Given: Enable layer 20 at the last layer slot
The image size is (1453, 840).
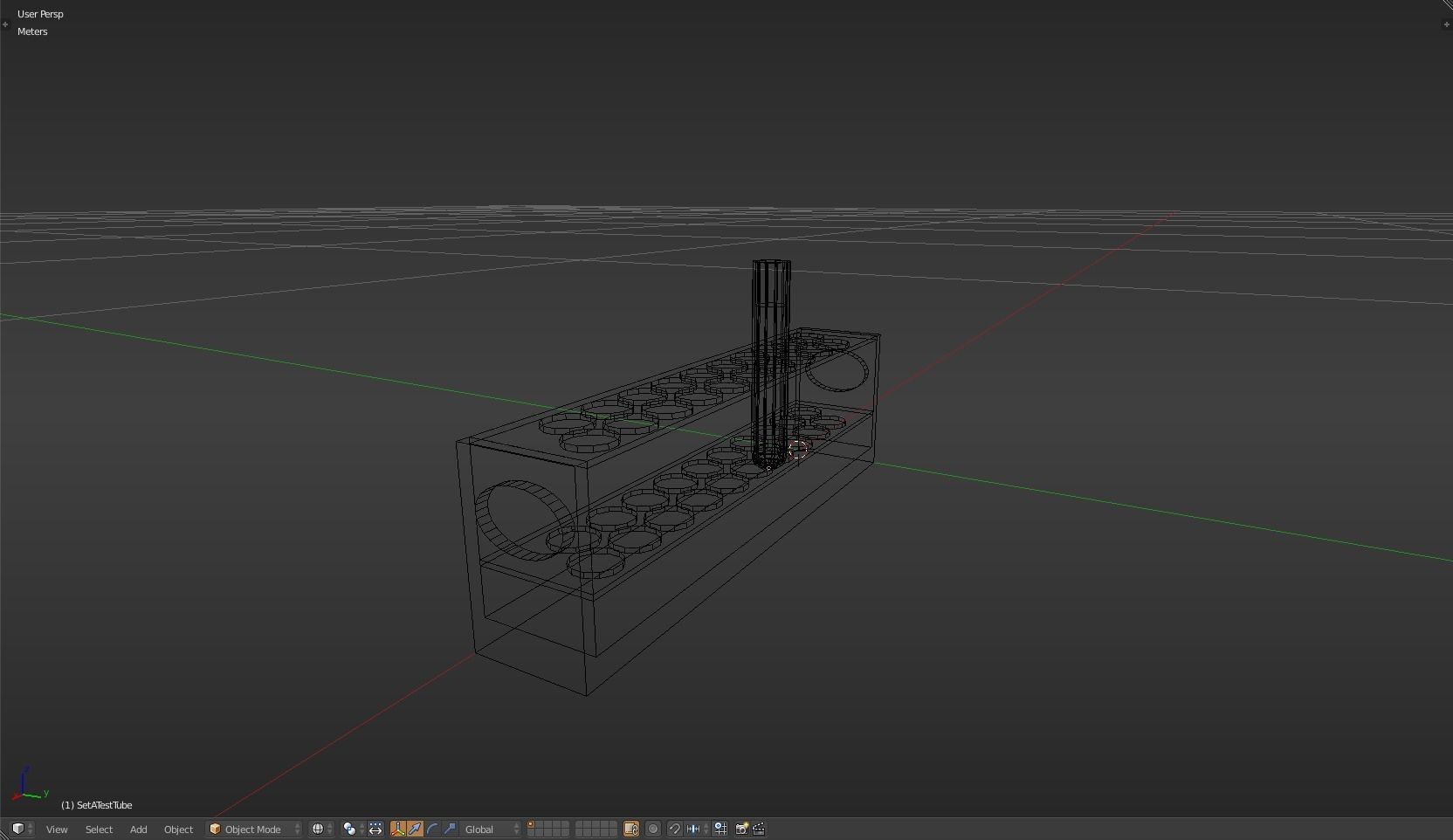Looking at the screenshot, I should [613, 833].
